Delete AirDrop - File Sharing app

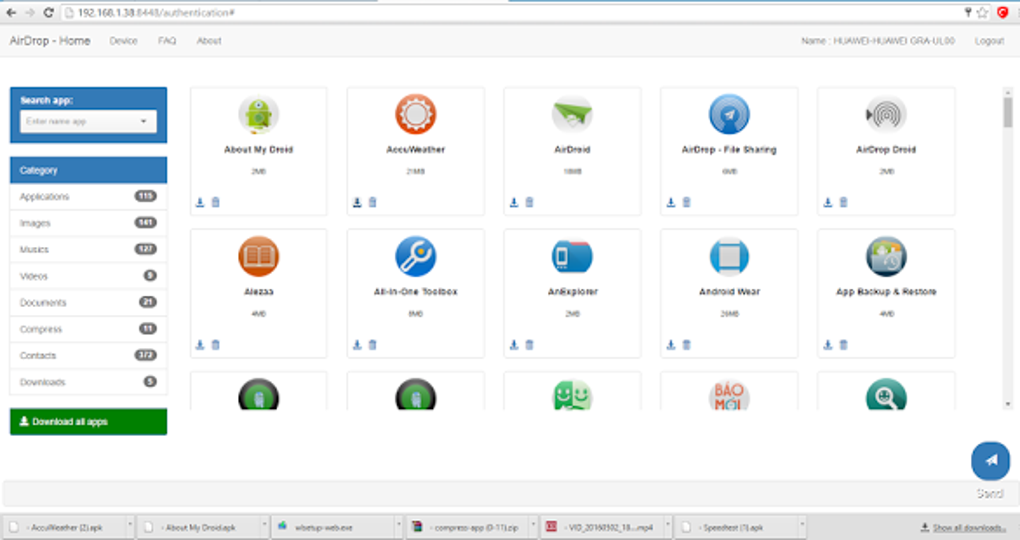(x=686, y=202)
